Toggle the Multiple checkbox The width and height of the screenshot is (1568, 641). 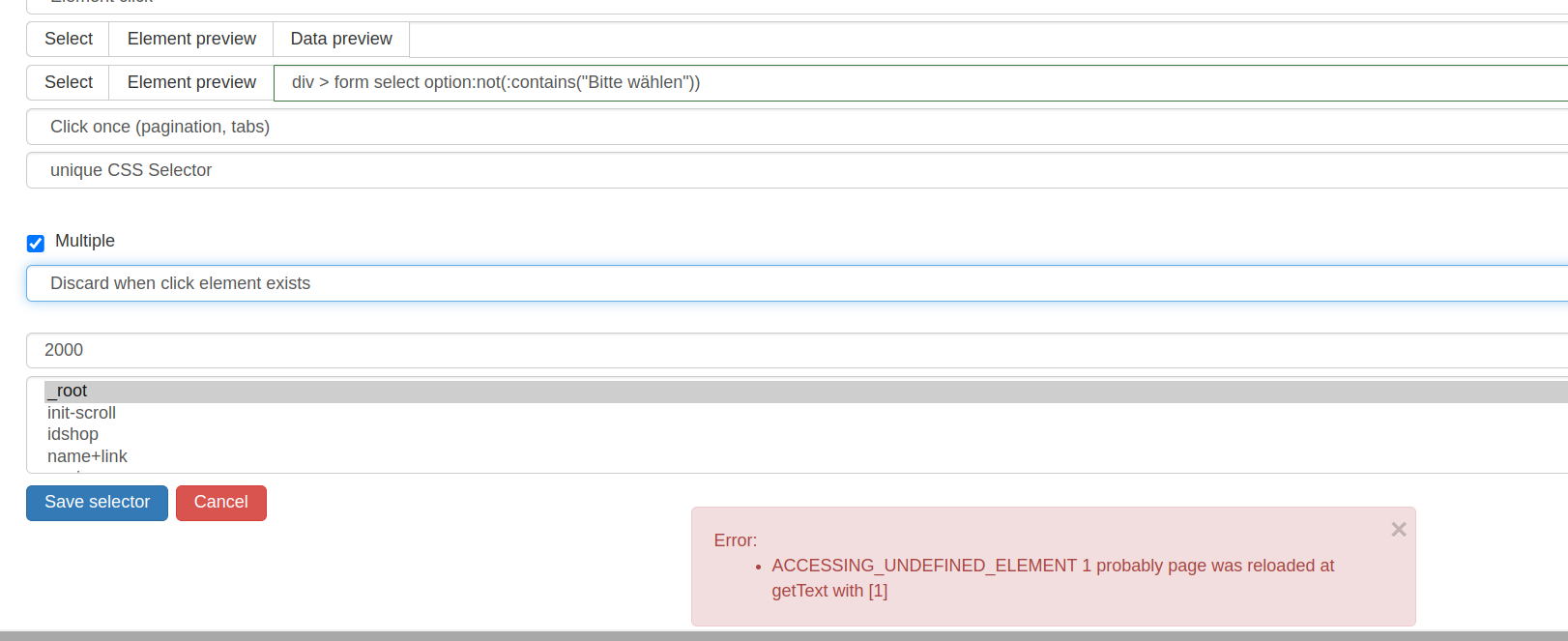coord(36,243)
